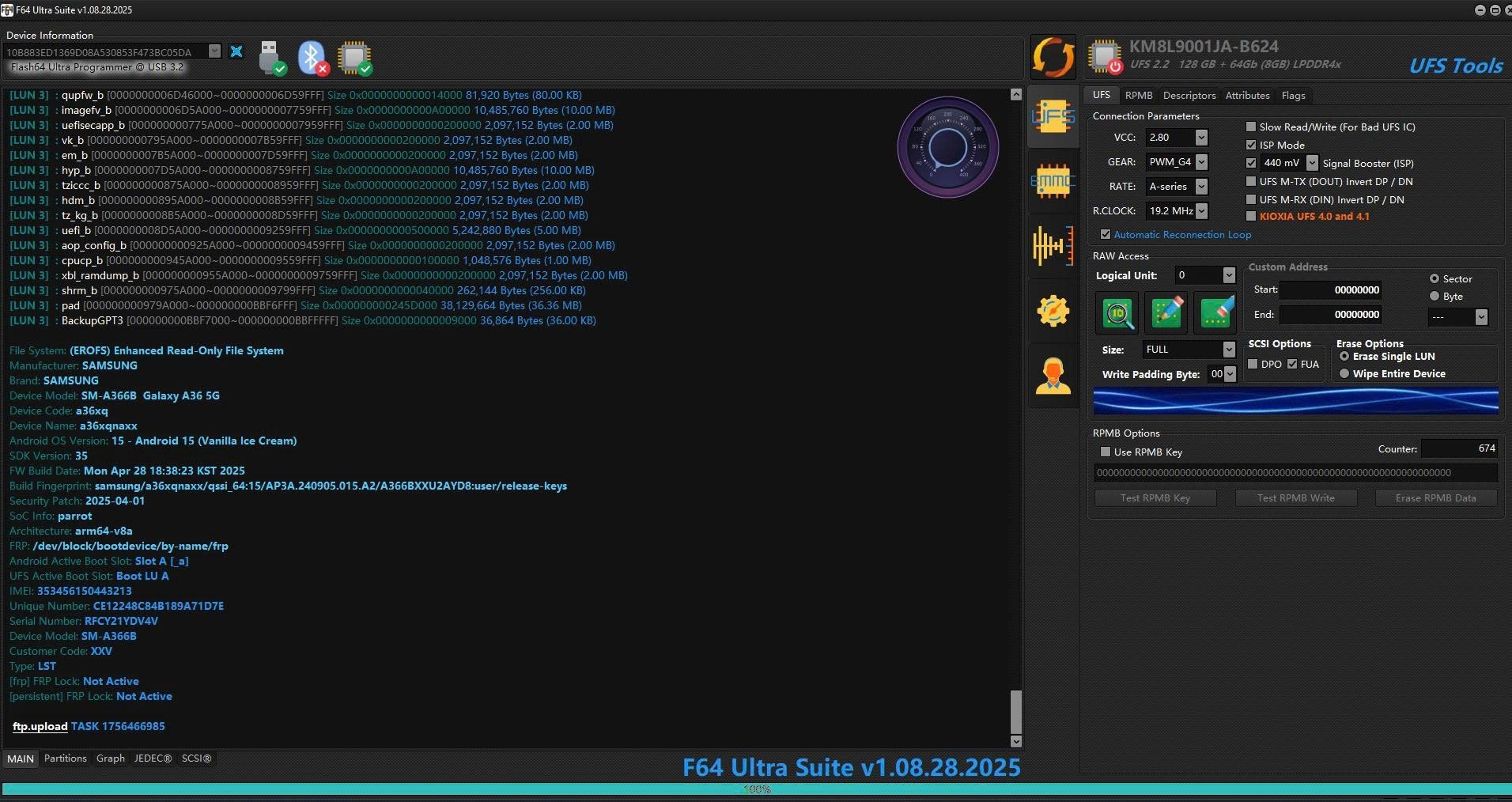Click the speedometer gauge graphic
1512x802 pixels.
pyautogui.click(x=947, y=147)
